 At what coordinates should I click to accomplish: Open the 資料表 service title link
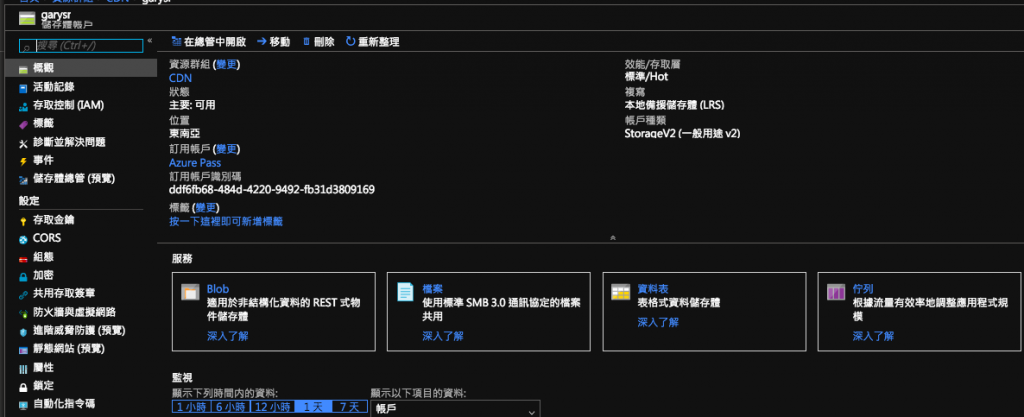tap(652, 288)
